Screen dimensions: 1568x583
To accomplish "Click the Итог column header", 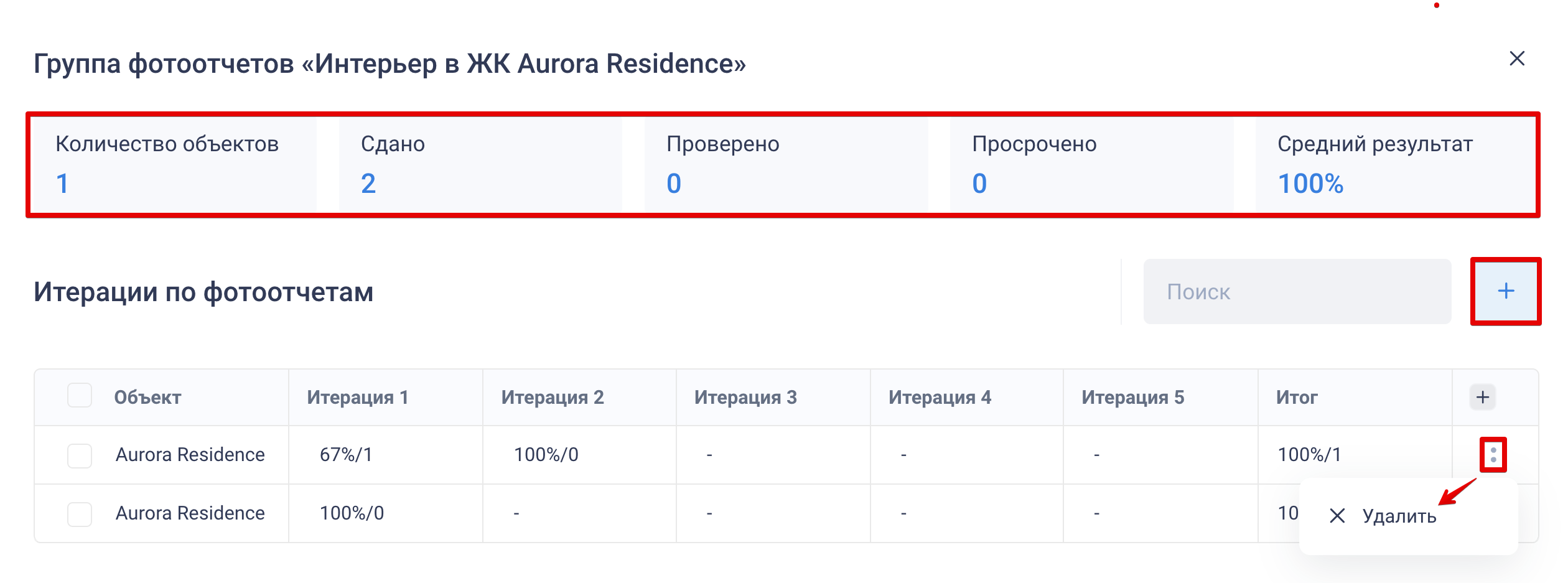I will click(x=1297, y=398).
